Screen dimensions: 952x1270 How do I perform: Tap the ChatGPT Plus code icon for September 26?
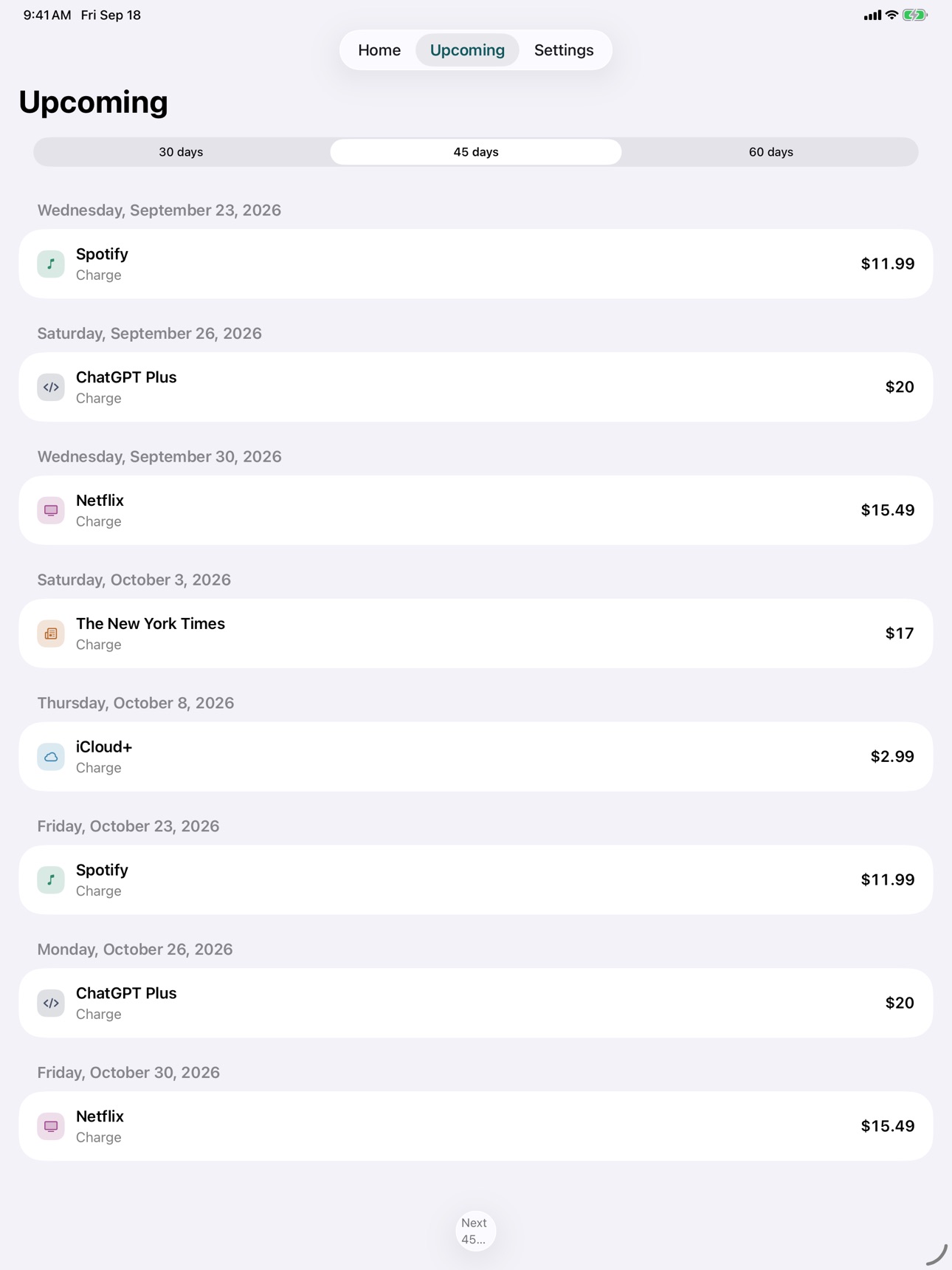[x=51, y=388]
